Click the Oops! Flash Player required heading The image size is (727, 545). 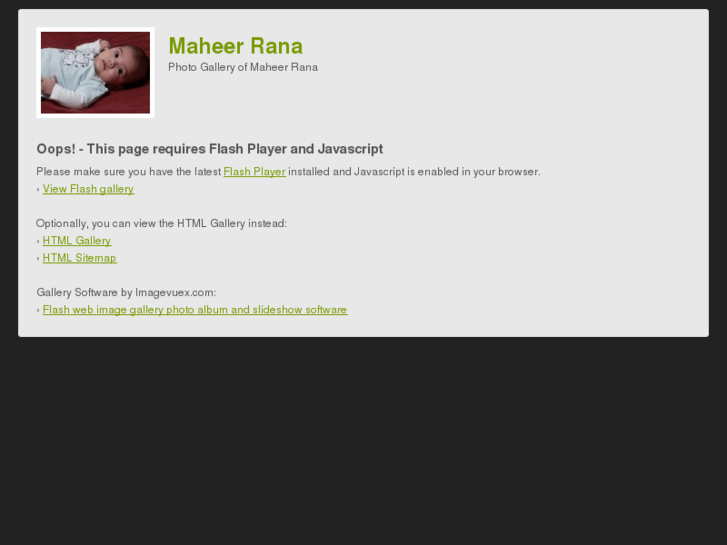pos(210,149)
